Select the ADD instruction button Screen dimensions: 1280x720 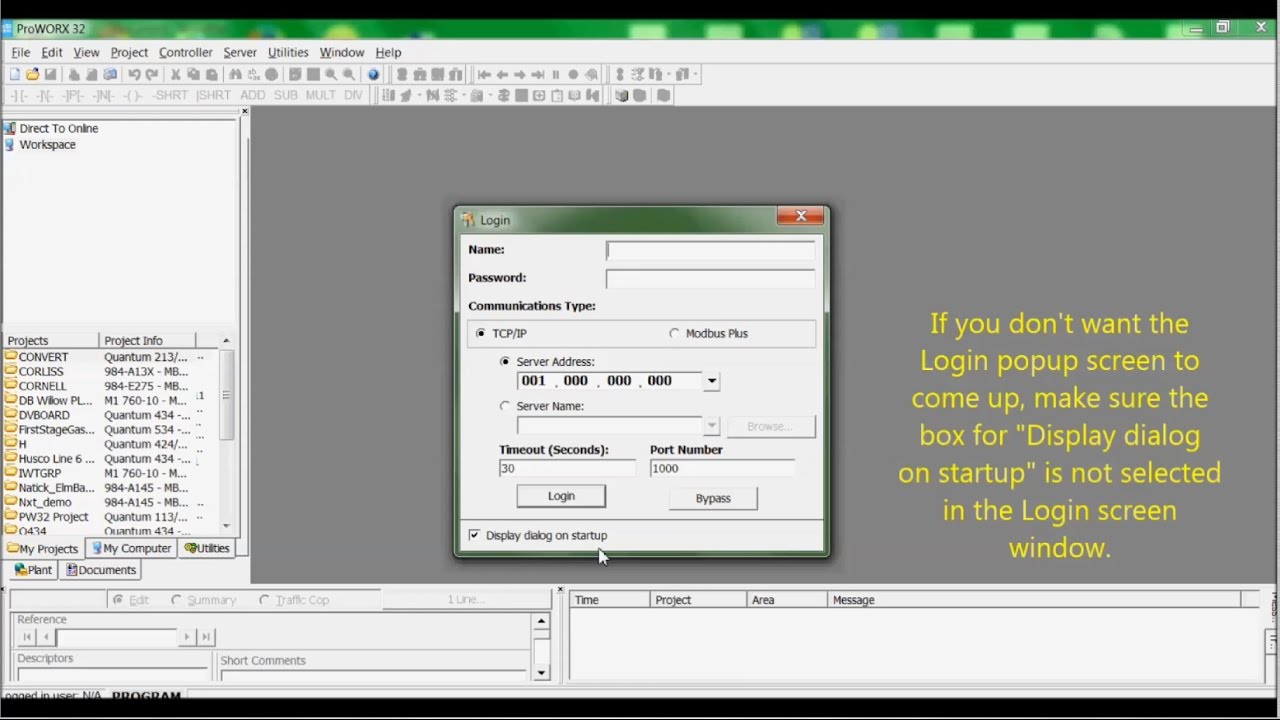click(x=253, y=96)
